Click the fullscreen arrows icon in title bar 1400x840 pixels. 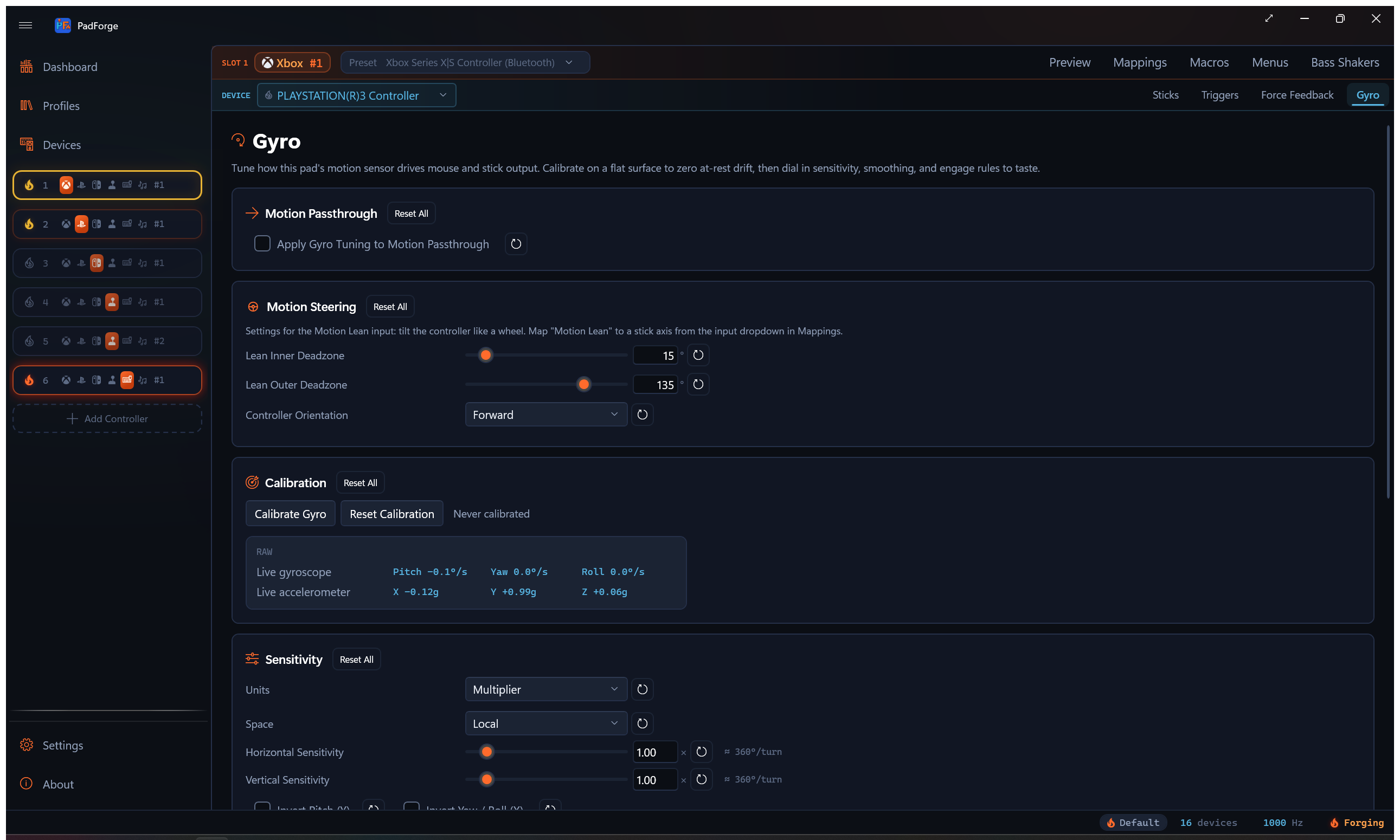(x=1269, y=18)
